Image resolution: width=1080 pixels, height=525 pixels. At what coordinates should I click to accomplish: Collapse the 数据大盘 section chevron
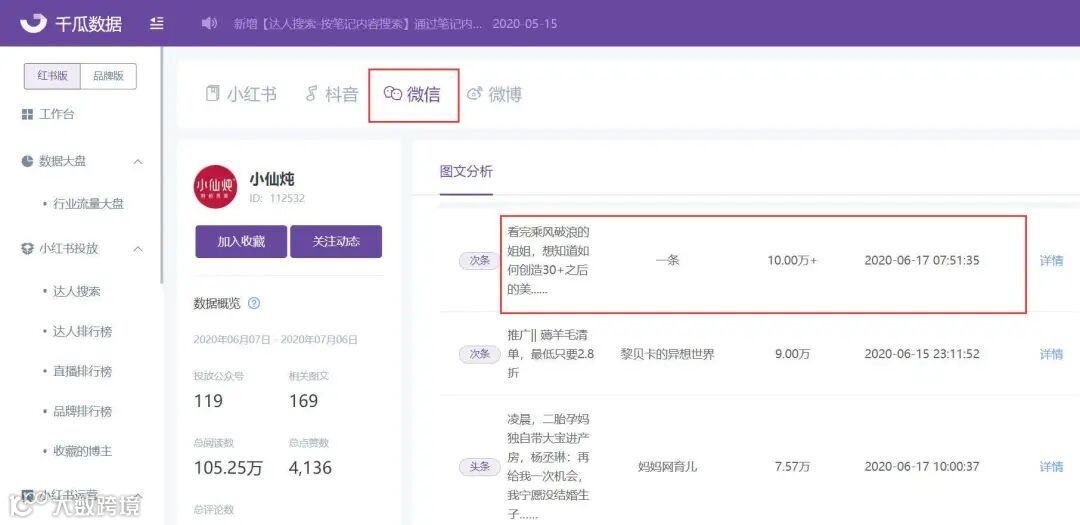click(138, 162)
